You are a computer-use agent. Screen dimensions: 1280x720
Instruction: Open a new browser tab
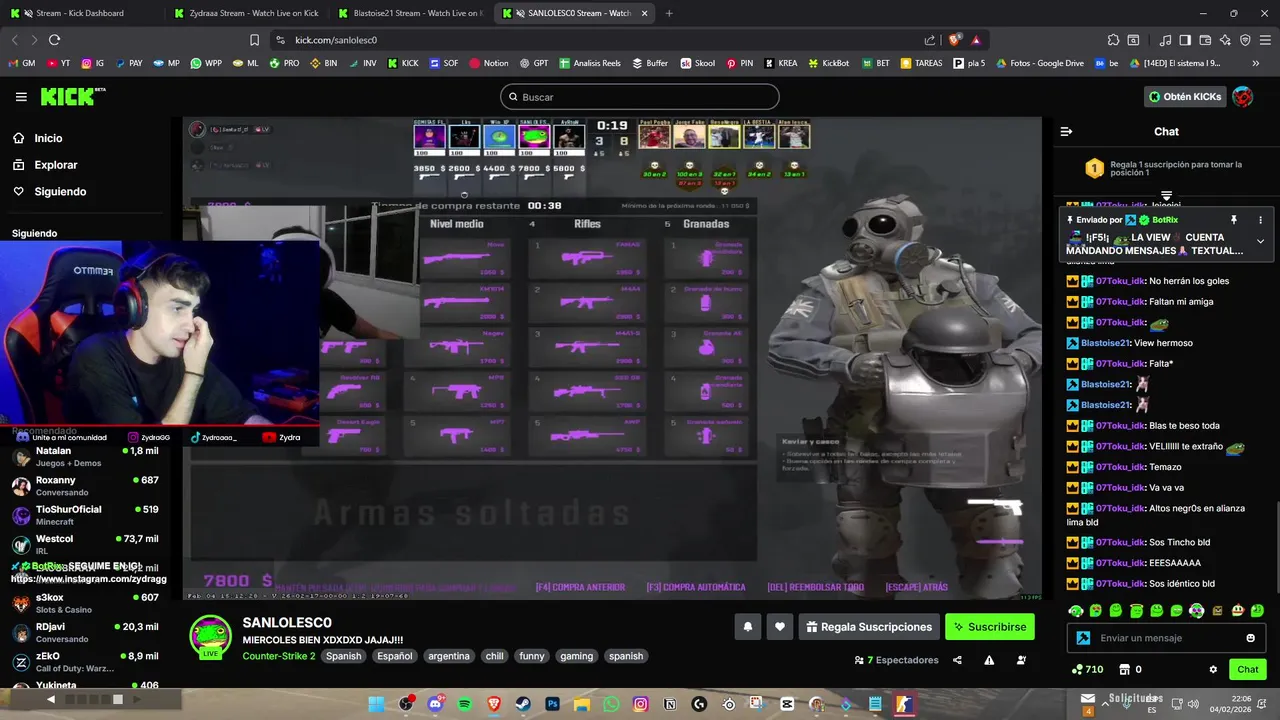pos(669,13)
